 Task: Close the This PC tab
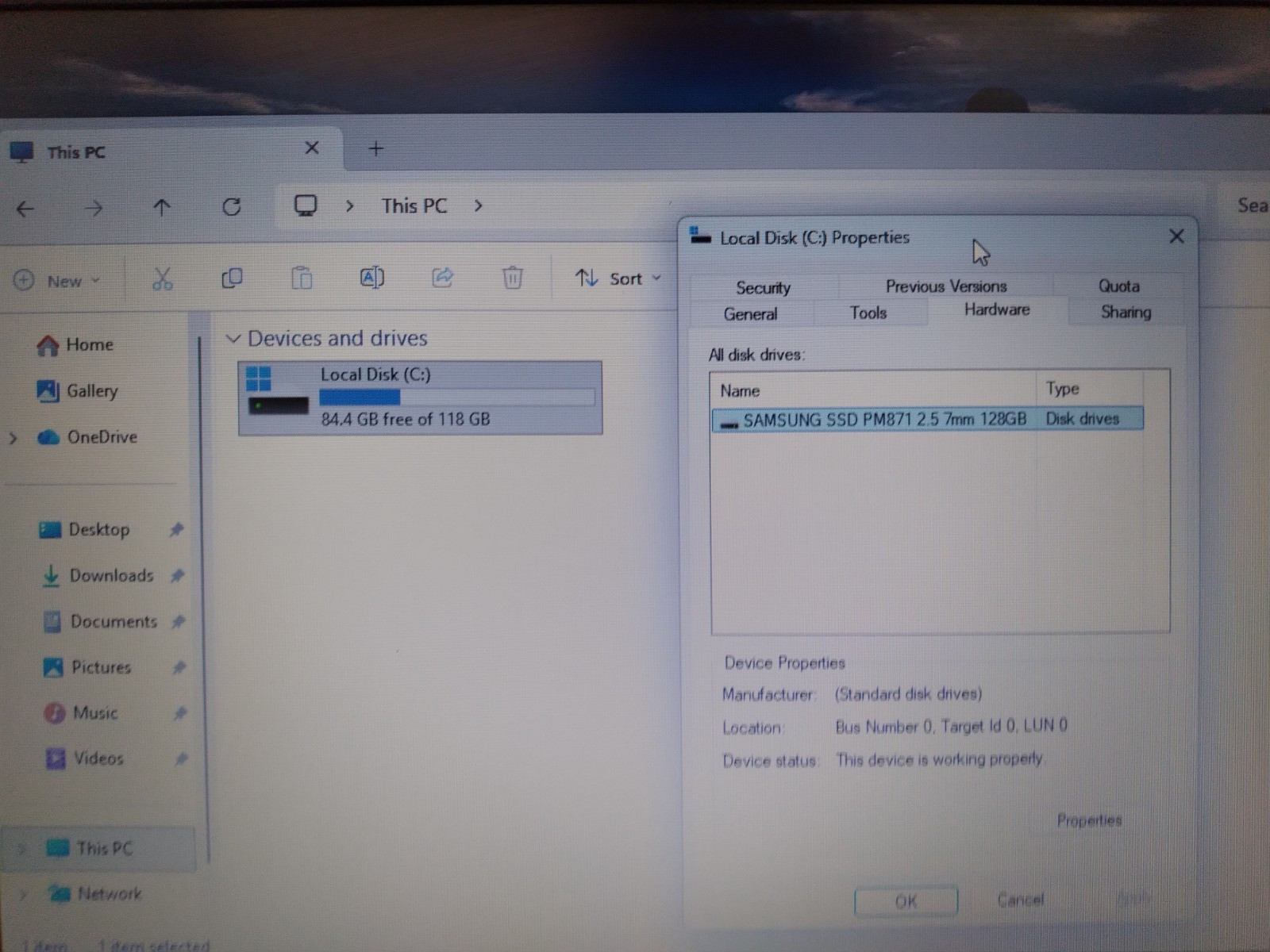click(x=312, y=148)
